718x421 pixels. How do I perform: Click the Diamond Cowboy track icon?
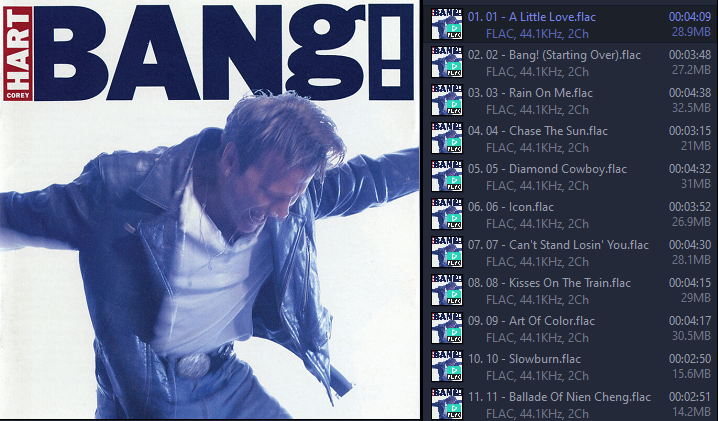tap(447, 176)
